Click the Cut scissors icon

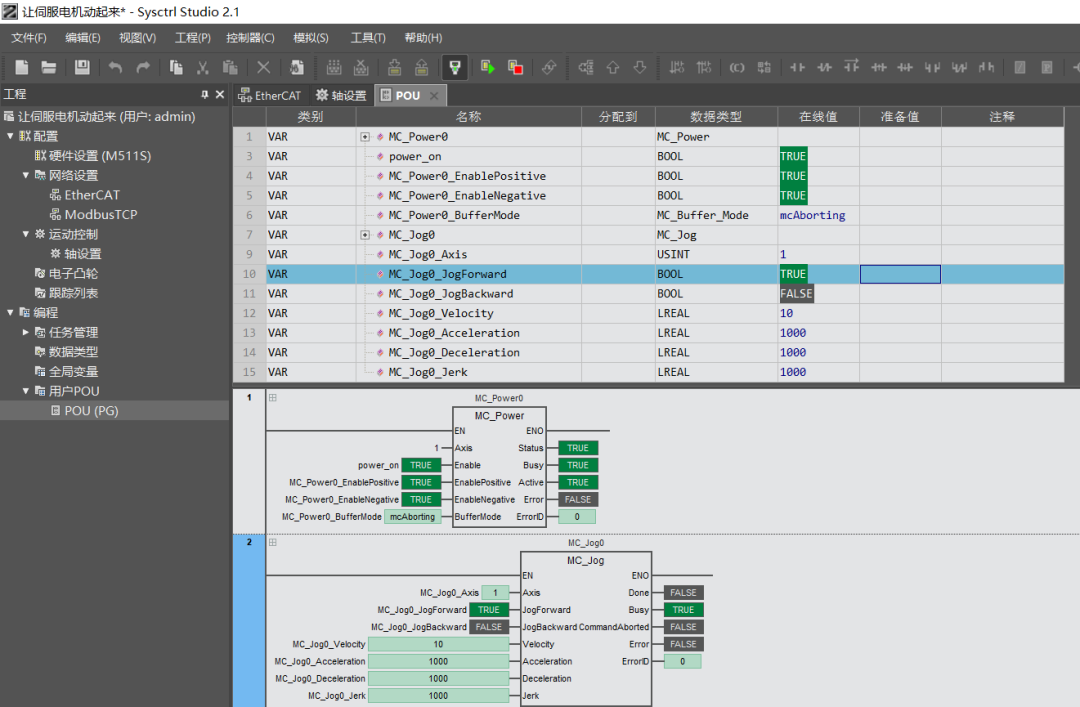[203, 67]
